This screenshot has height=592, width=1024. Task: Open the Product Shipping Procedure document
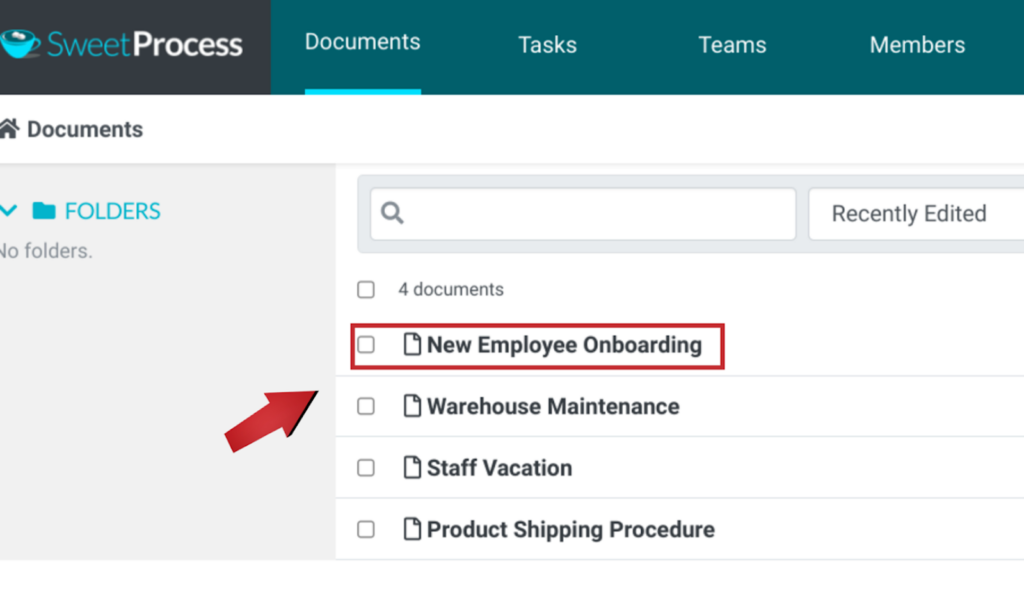pos(570,529)
